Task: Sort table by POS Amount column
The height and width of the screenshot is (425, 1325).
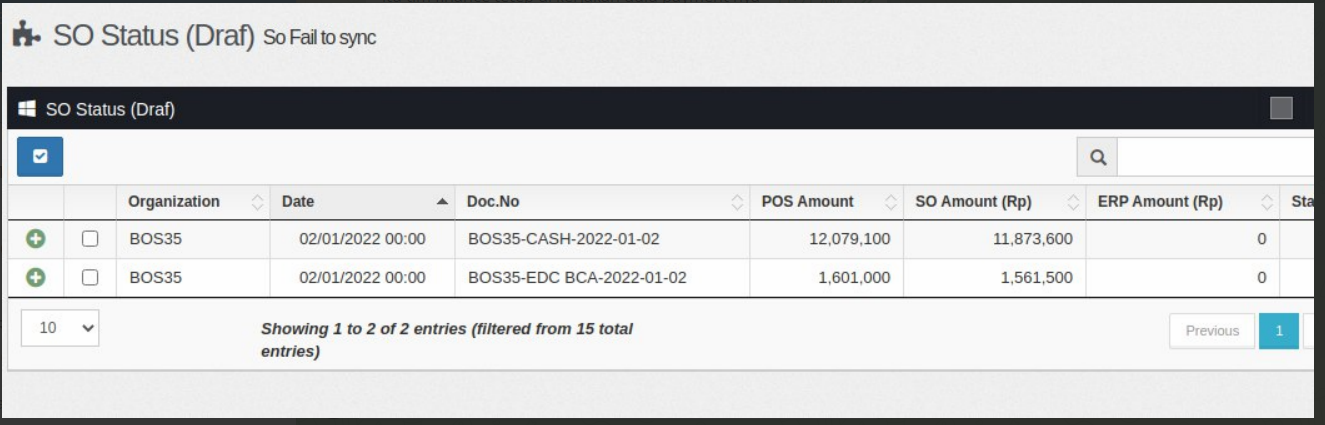Action: (825, 202)
